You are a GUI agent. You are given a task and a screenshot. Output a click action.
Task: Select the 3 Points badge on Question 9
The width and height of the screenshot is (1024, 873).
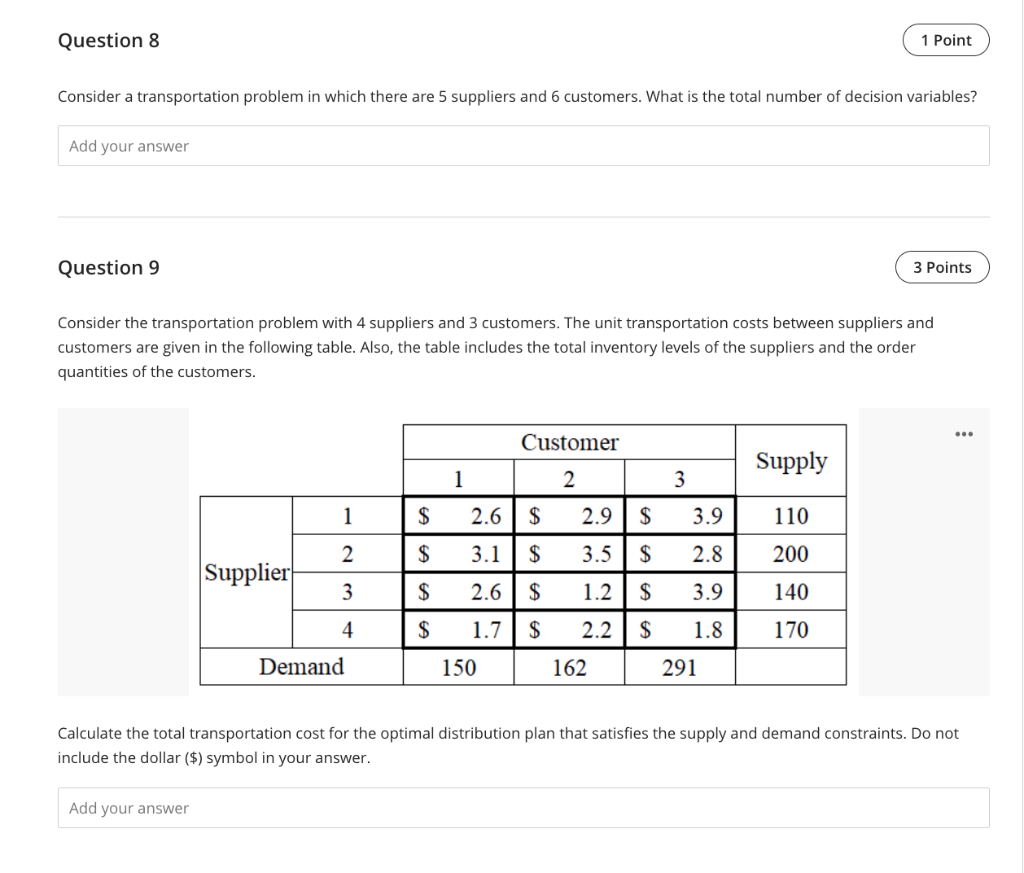941,267
